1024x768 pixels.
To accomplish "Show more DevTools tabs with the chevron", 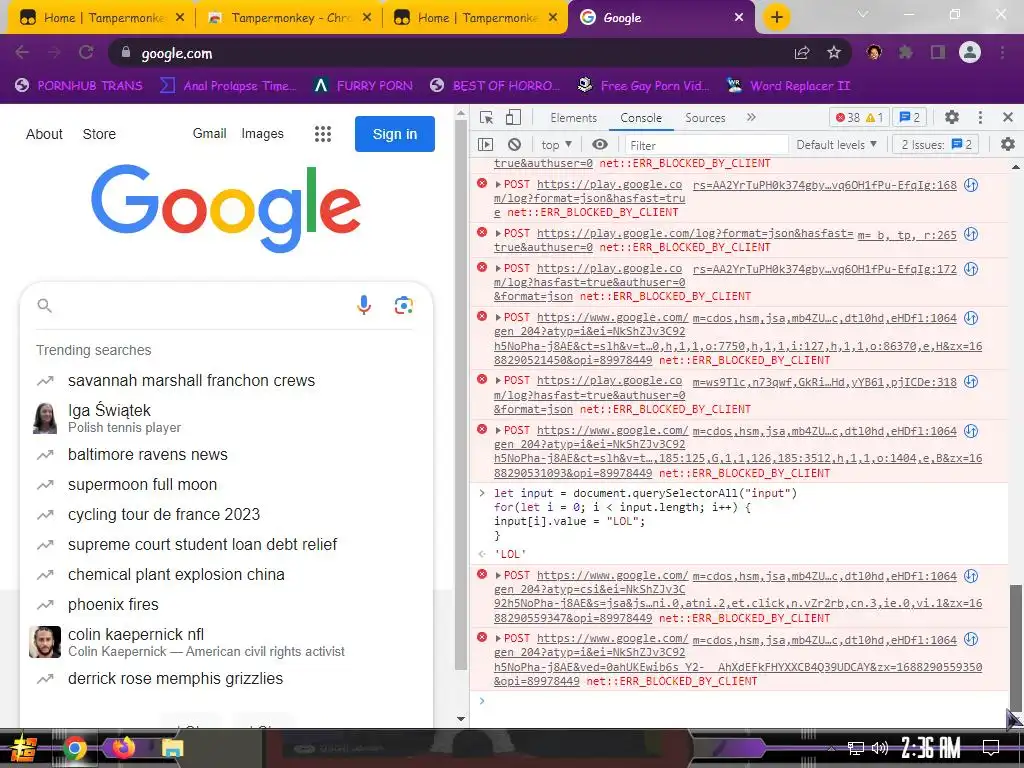I will point(751,118).
